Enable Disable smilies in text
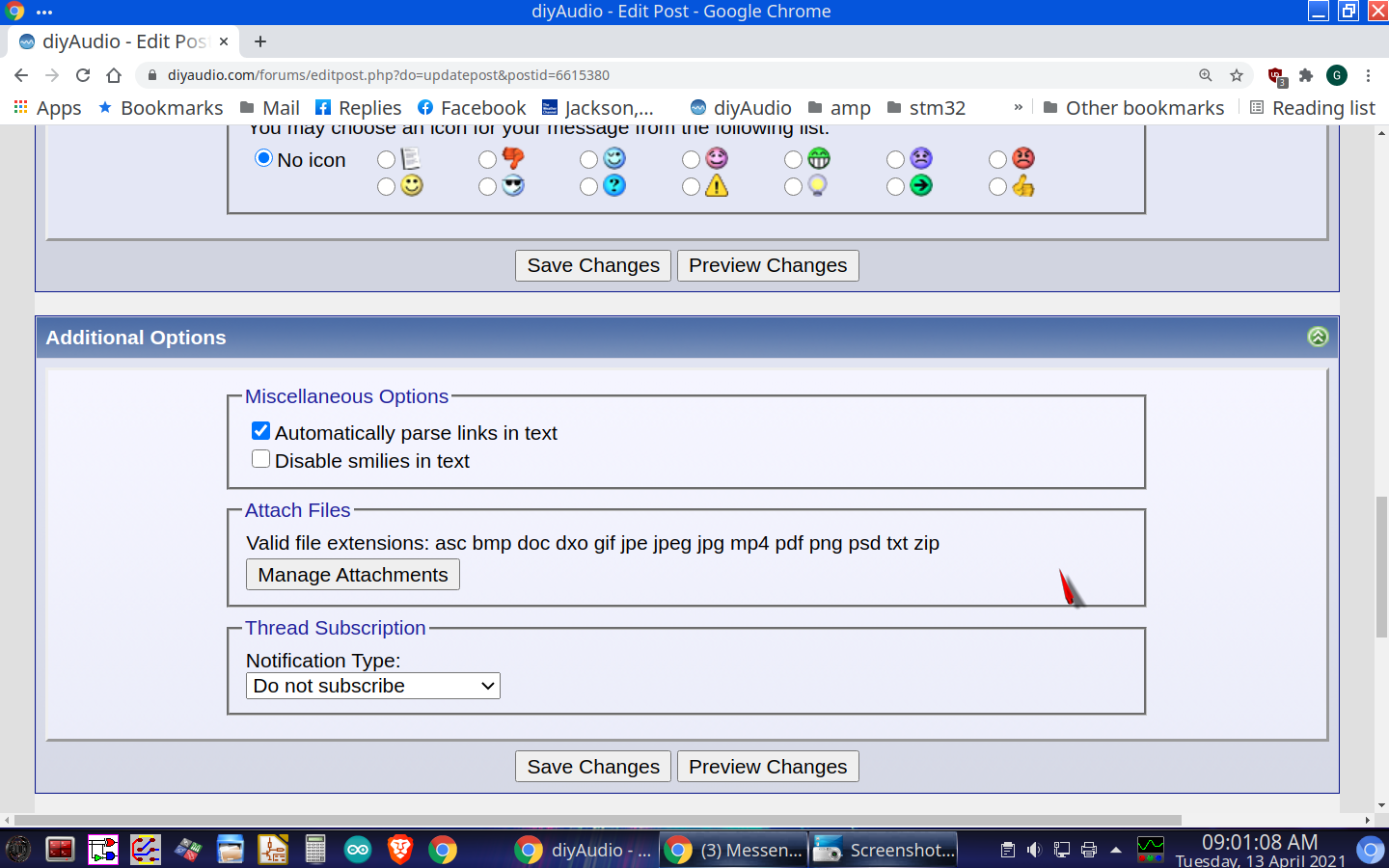This screenshot has height=868, width=1389. click(x=260, y=459)
